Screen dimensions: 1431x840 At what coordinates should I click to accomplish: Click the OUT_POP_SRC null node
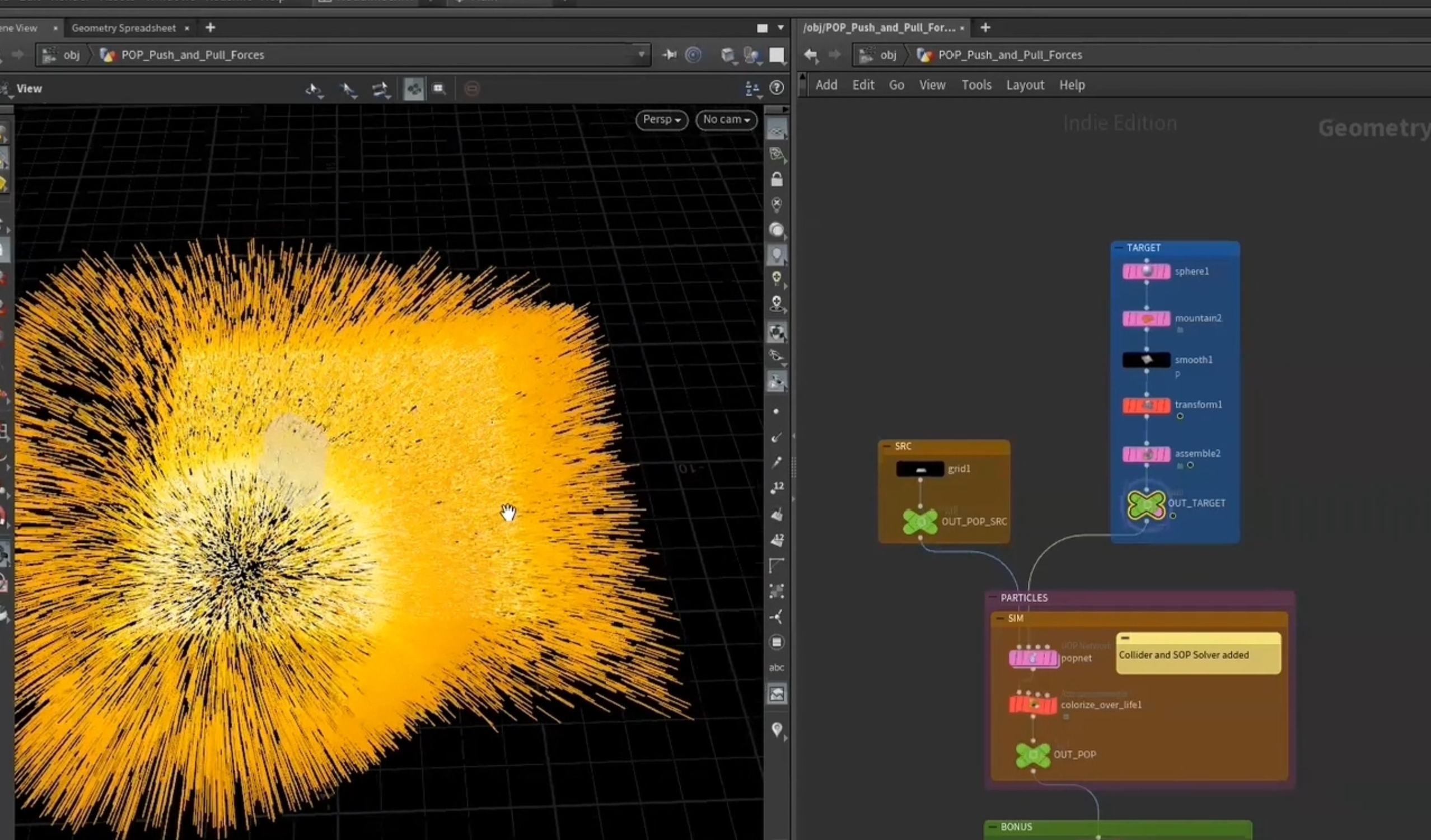tap(920, 522)
